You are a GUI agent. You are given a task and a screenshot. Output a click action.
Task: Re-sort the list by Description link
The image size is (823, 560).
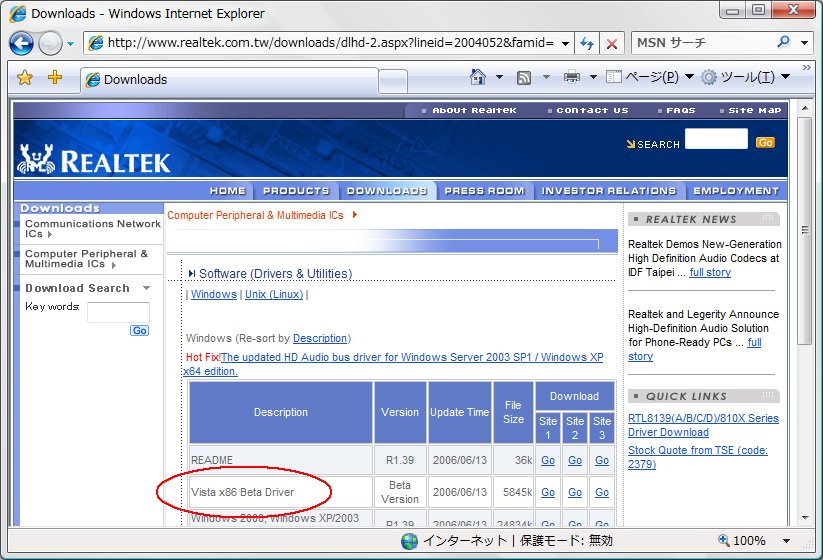click(320, 338)
